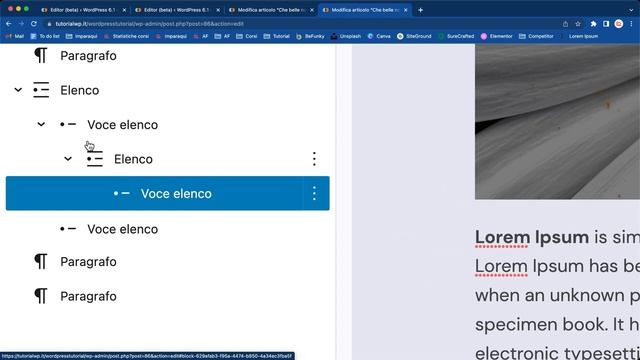The height and width of the screenshot is (360, 640).
Task: Select the grayscale image block in editor
Action: coord(557,122)
